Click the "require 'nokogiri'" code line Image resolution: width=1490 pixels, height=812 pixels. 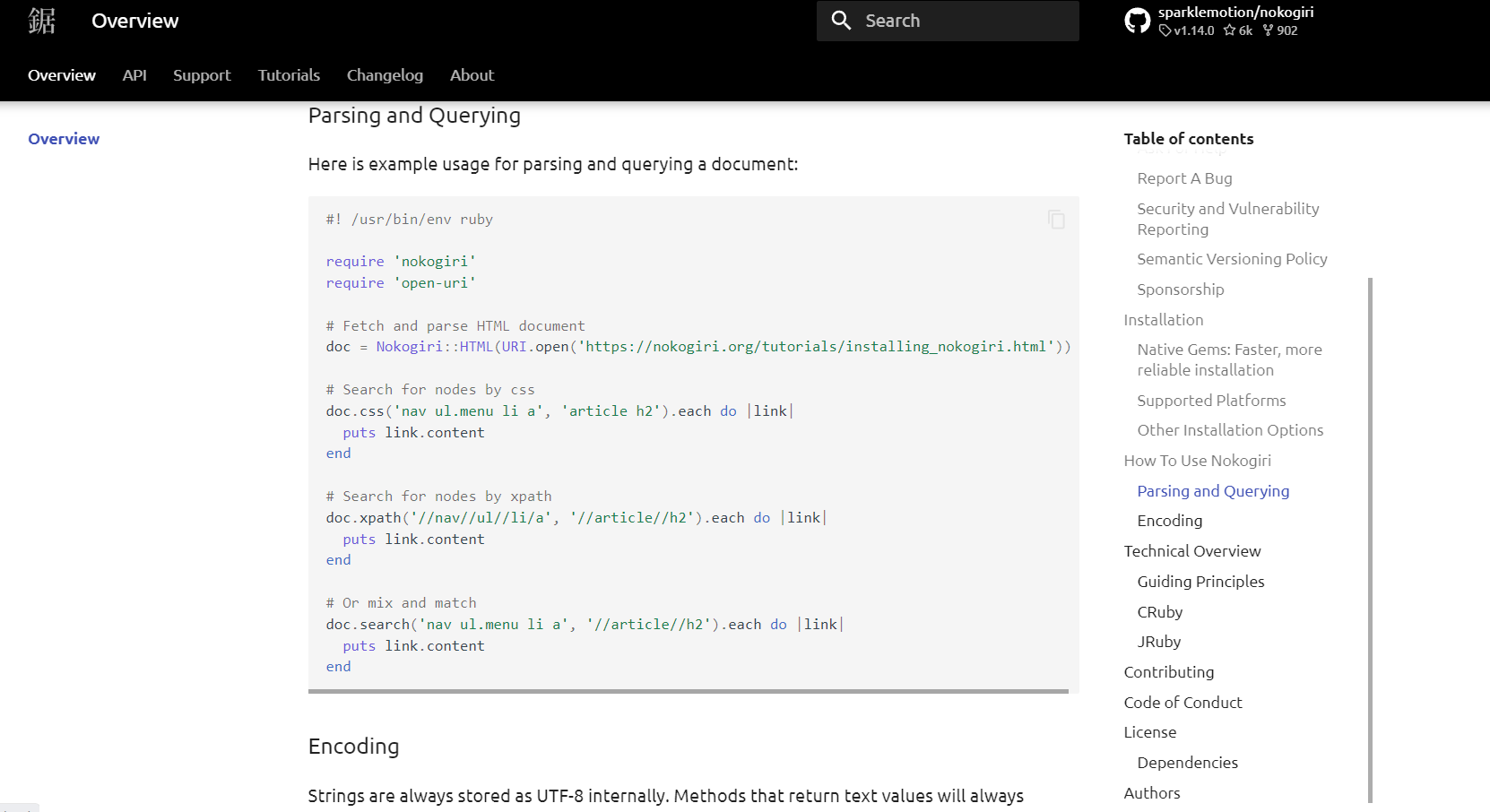pos(401,262)
